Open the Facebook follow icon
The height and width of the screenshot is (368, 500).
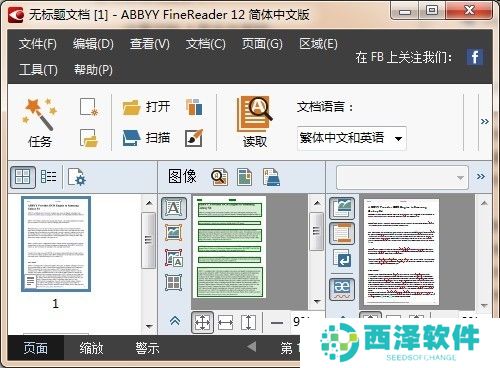(475, 57)
